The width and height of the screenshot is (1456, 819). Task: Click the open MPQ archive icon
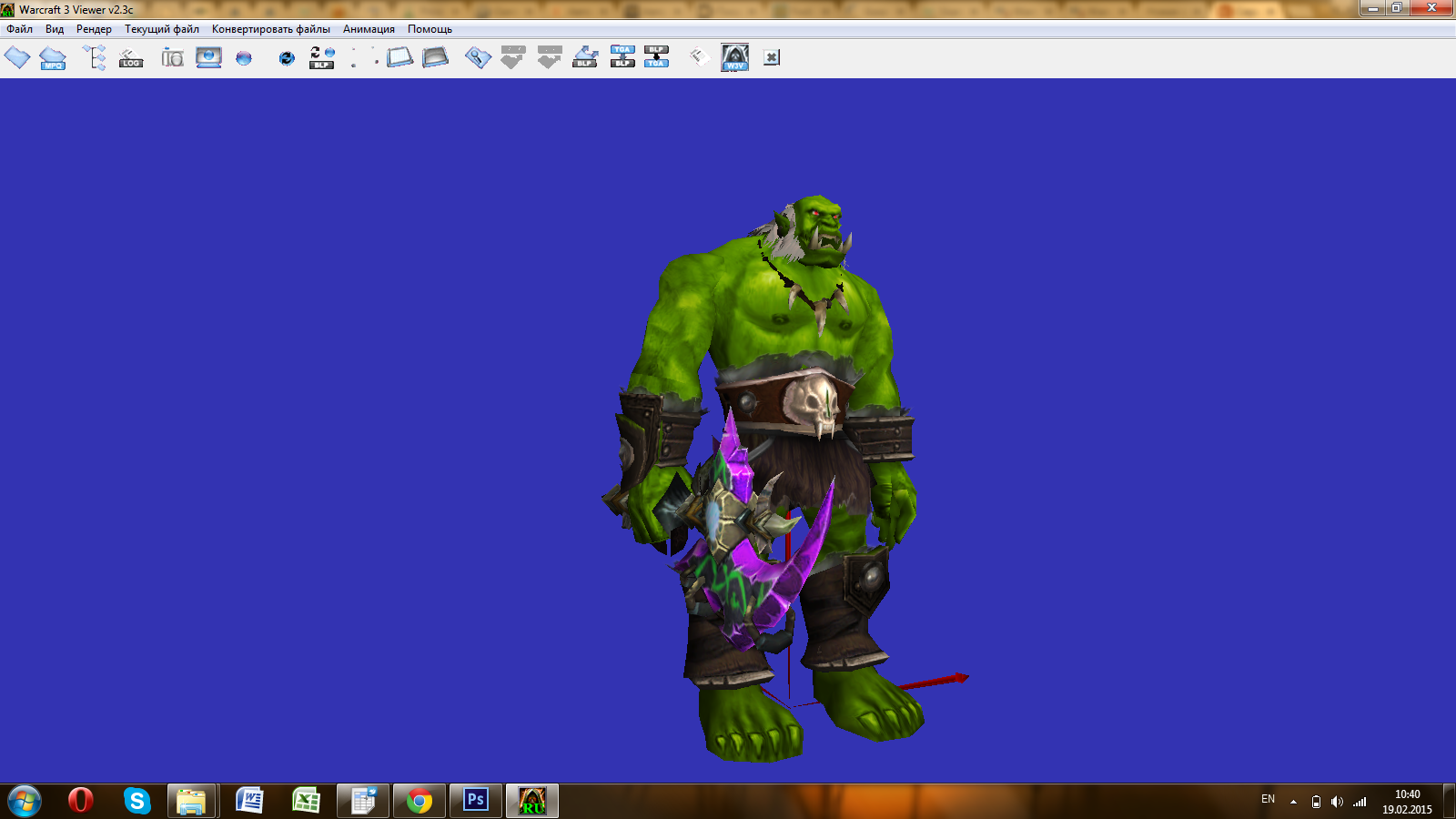pyautogui.click(x=53, y=58)
